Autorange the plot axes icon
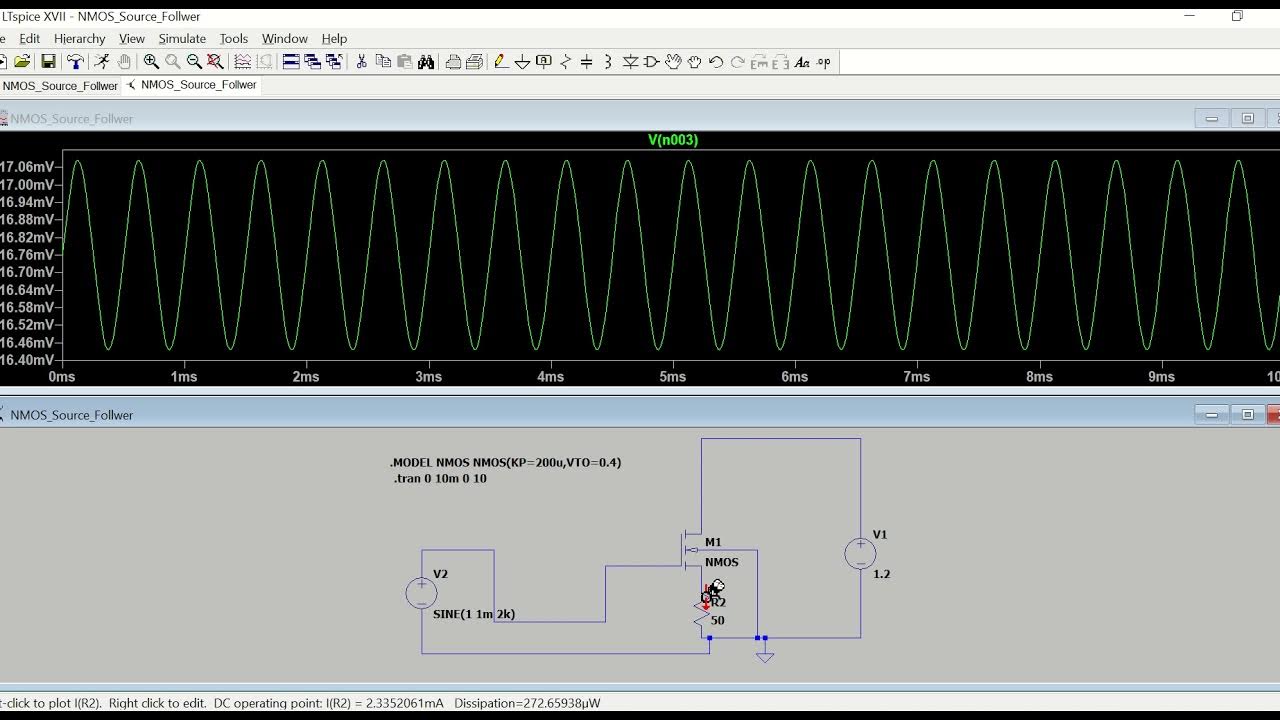Screen dimensions: 1280x720 (x=242, y=62)
